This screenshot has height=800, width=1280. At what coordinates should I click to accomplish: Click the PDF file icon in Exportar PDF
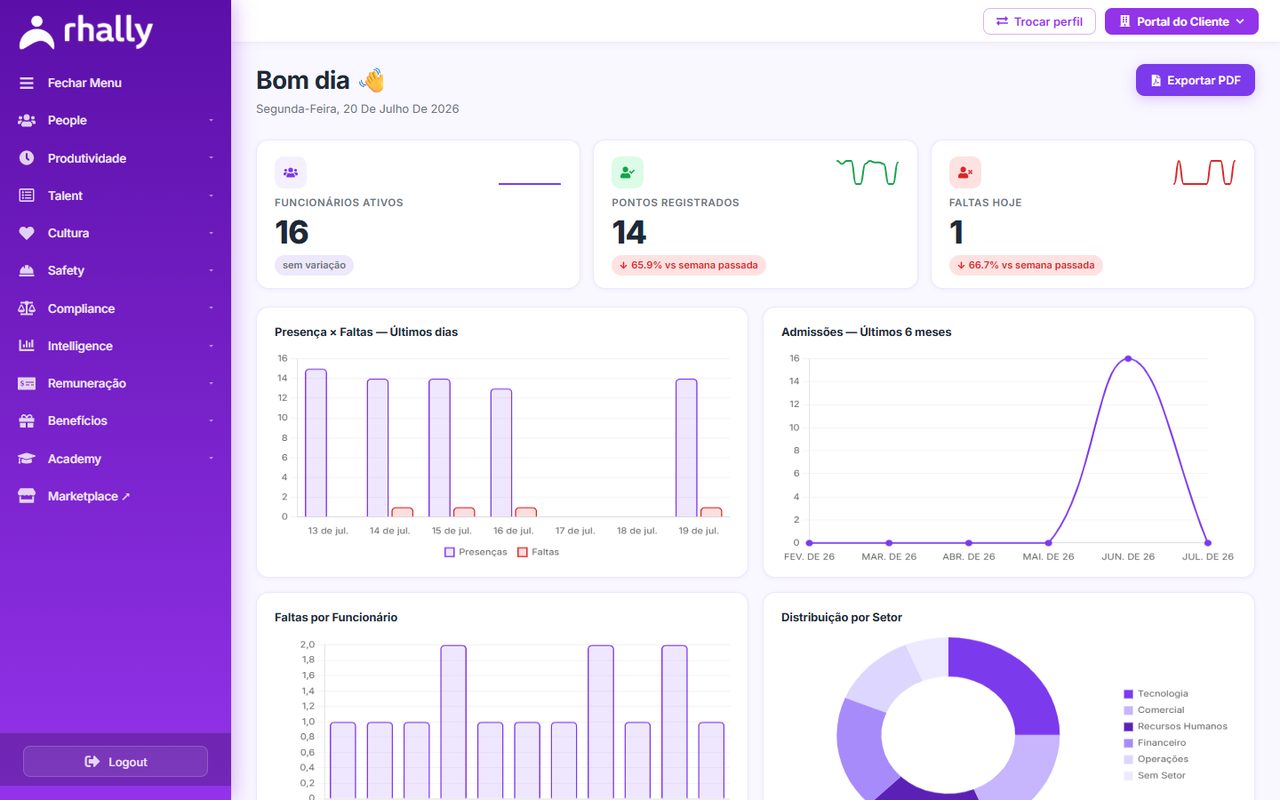pos(1156,80)
